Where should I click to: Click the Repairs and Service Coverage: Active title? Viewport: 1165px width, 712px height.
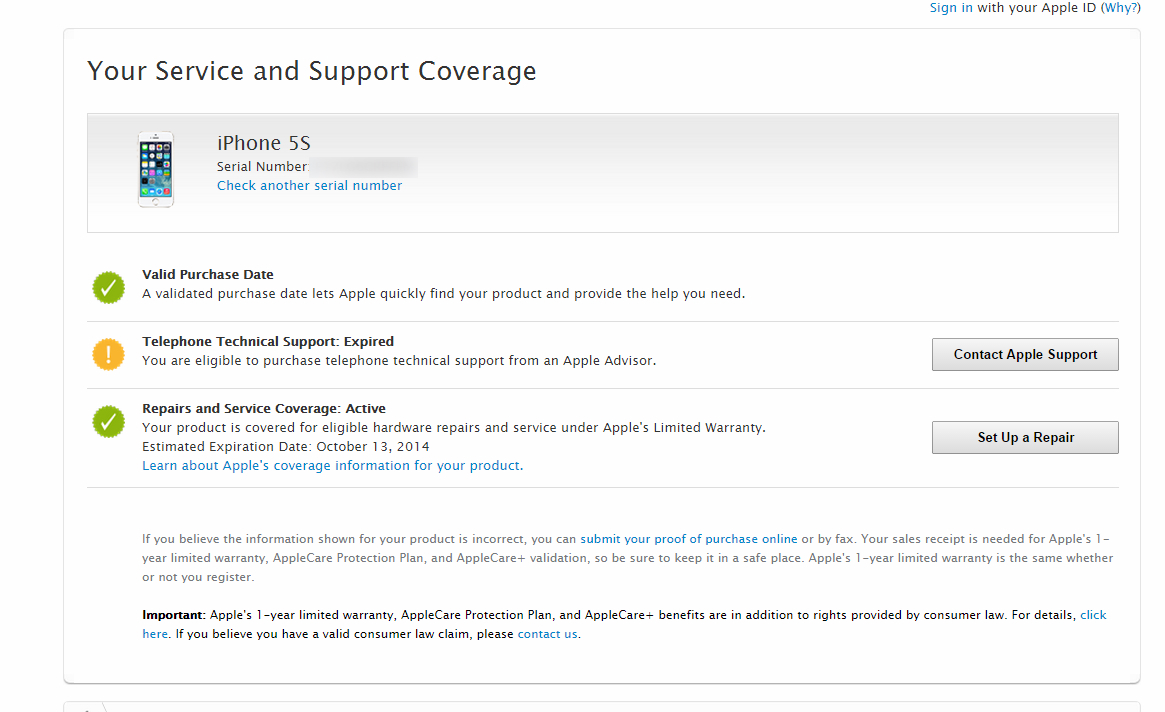click(264, 408)
